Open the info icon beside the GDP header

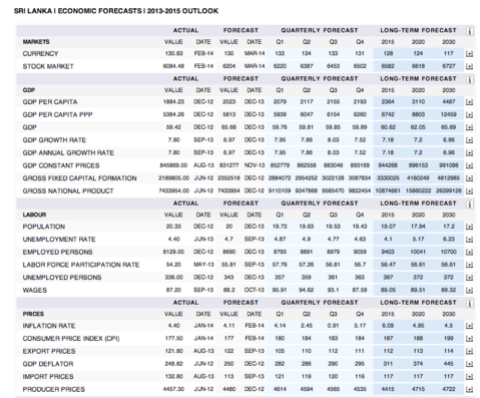470,80
